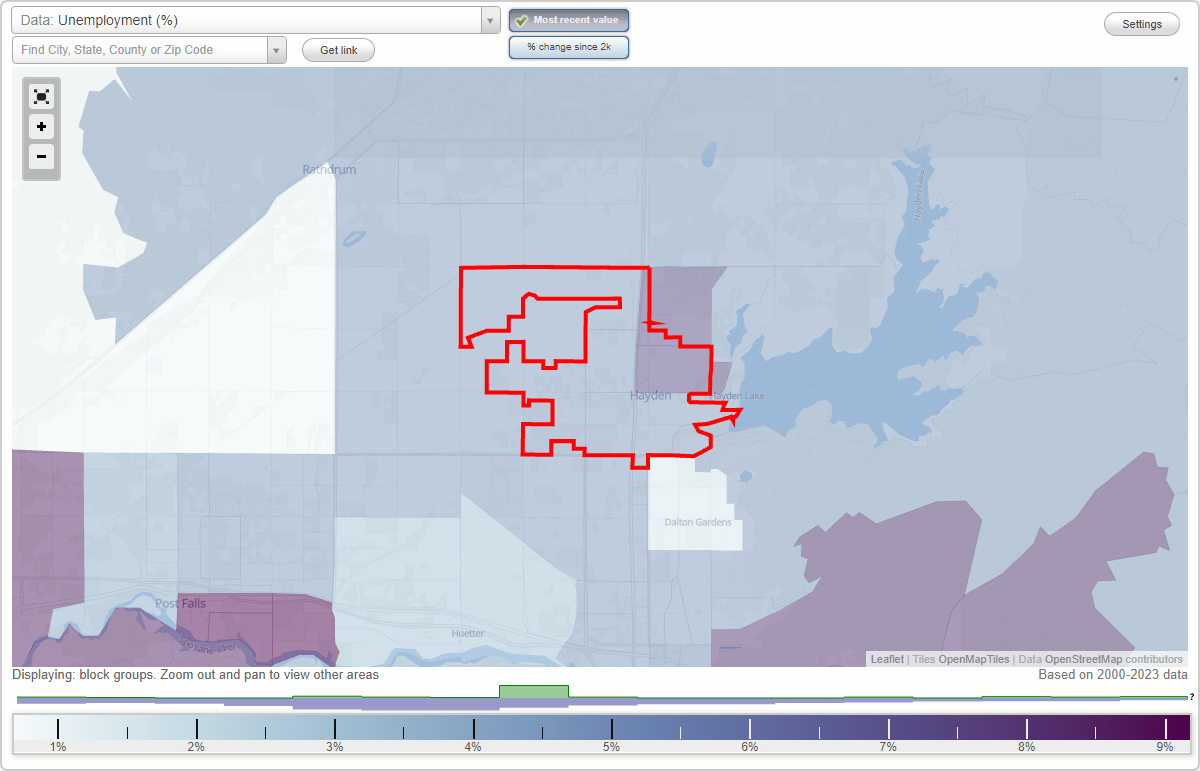Click the histogram help question mark
The height and width of the screenshot is (771, 1200).
tap(1192, 696)
